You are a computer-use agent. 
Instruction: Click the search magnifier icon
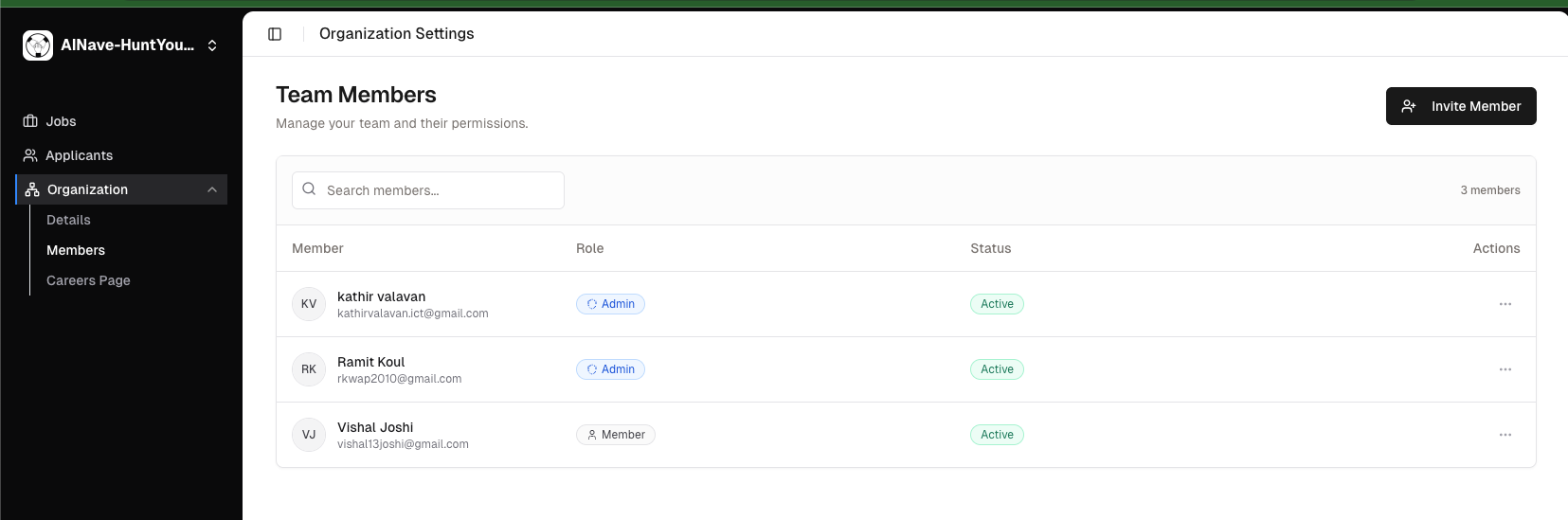pyautogui.click(x=309, y=189)
